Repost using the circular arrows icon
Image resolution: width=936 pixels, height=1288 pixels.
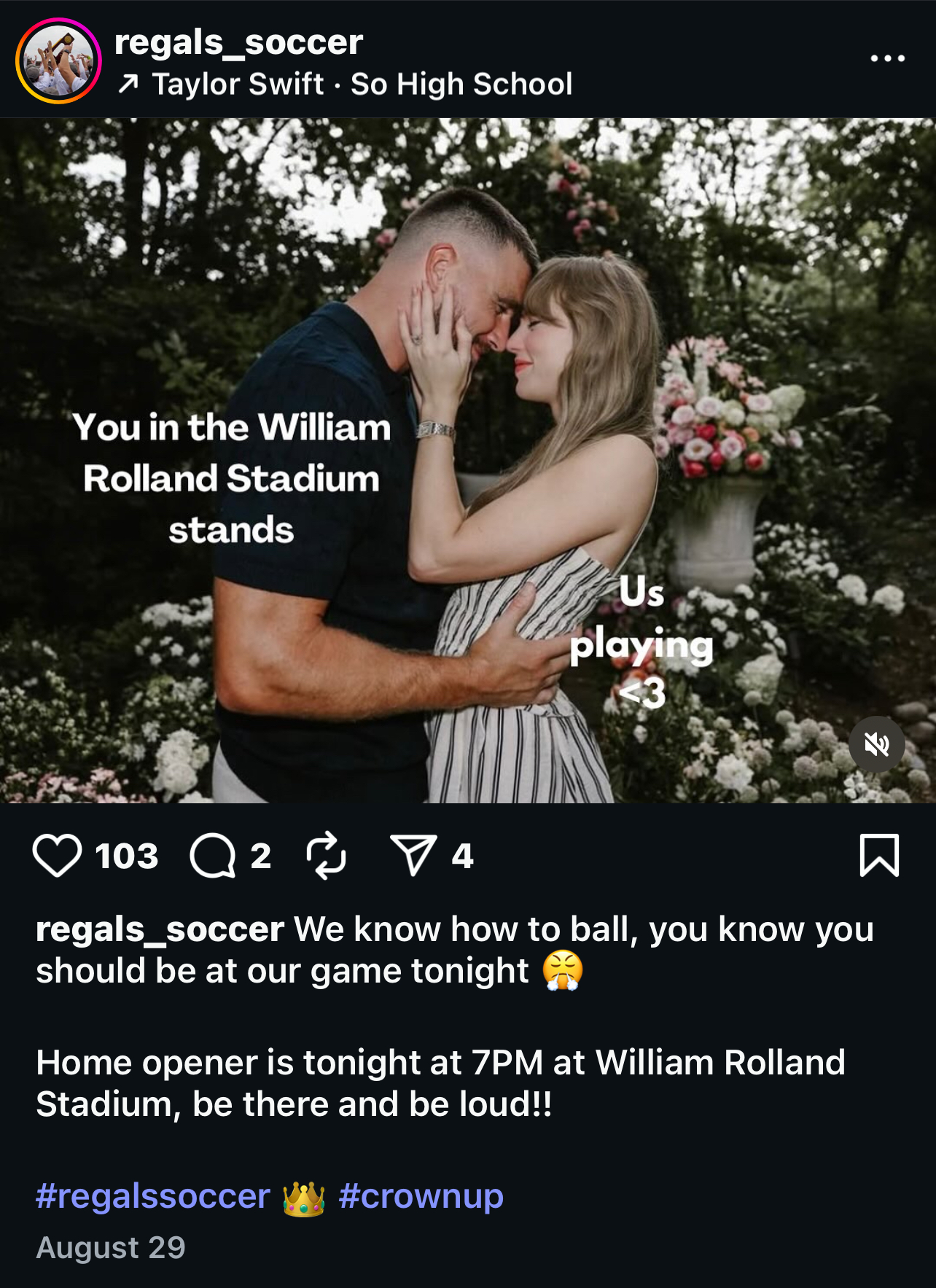click(326, 855)
